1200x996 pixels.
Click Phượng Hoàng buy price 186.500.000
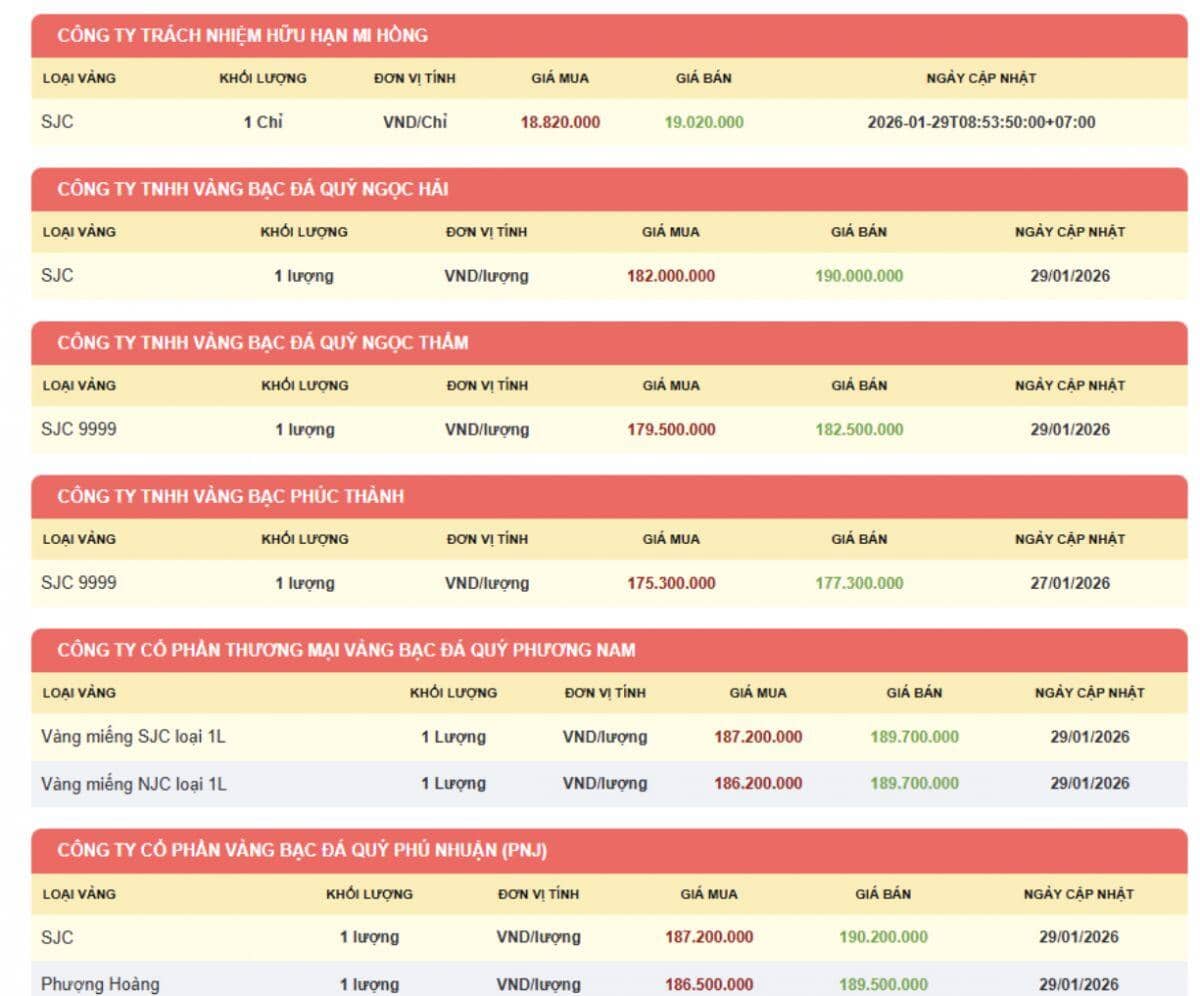point(709,984)
